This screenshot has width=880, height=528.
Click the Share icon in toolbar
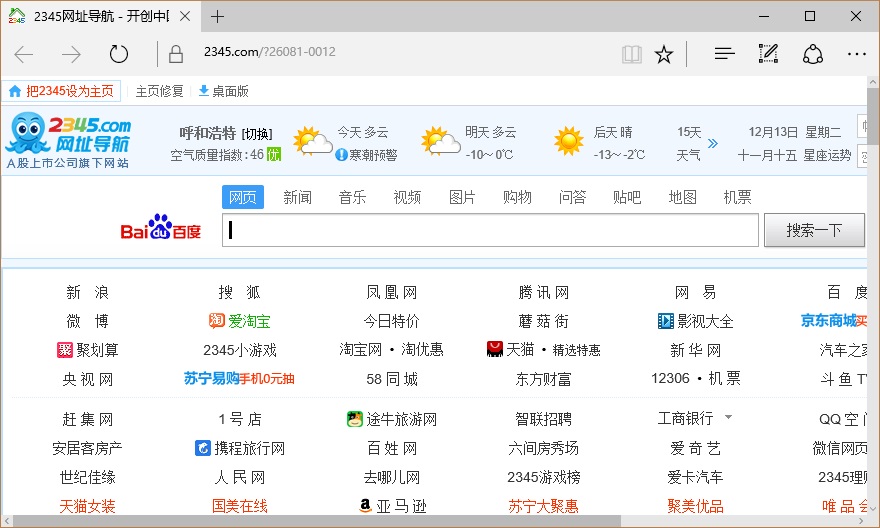point(813,54)
